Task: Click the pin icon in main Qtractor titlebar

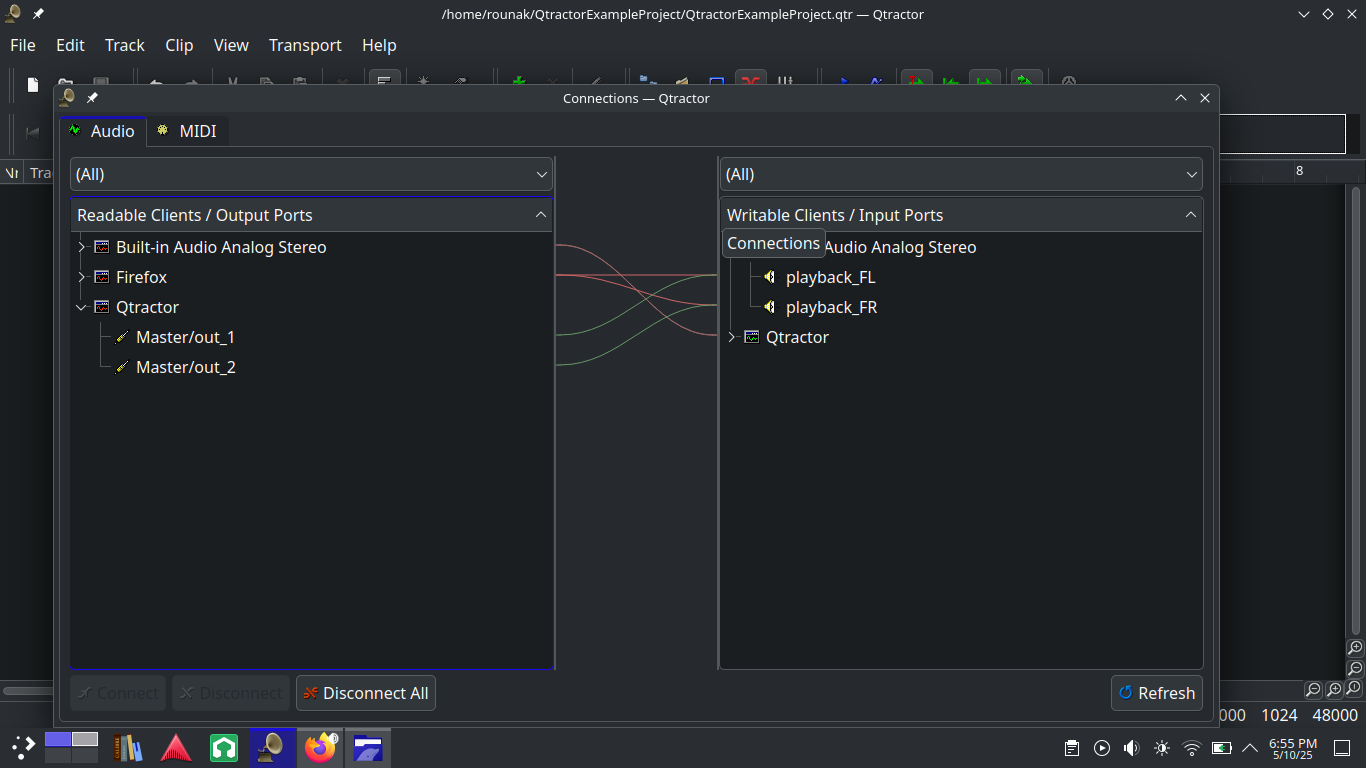Action: [x=38, y=14]
